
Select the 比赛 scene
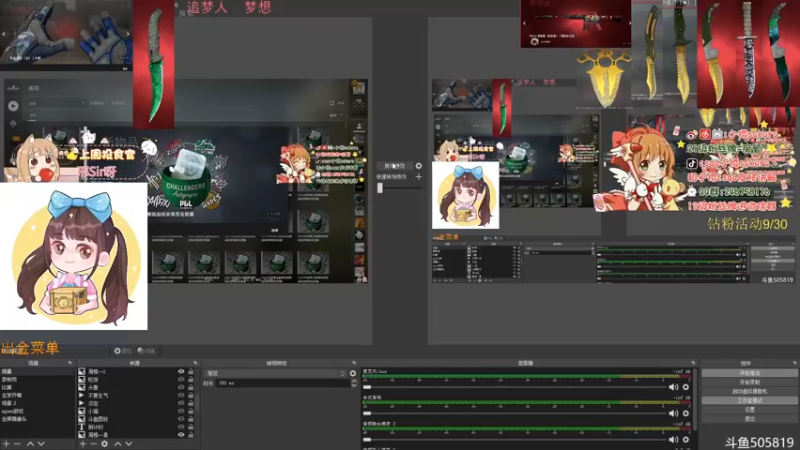tap(37, 387)
